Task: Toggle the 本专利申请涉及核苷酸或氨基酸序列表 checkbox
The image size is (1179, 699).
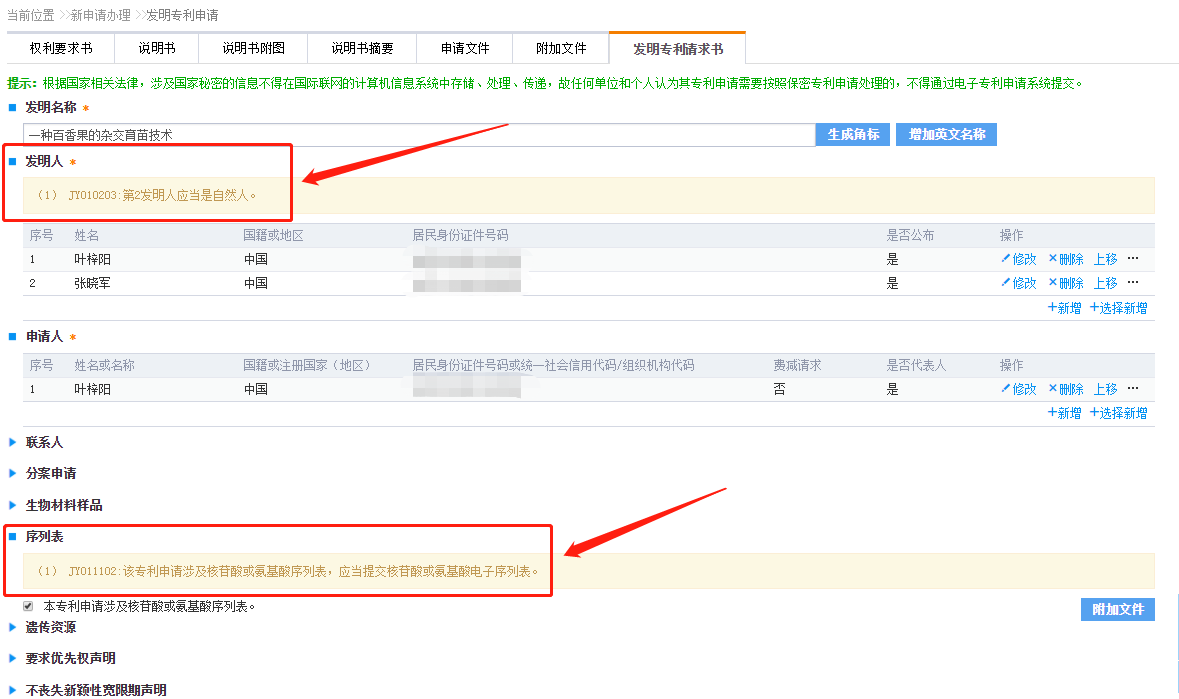Action: [28, 606]
